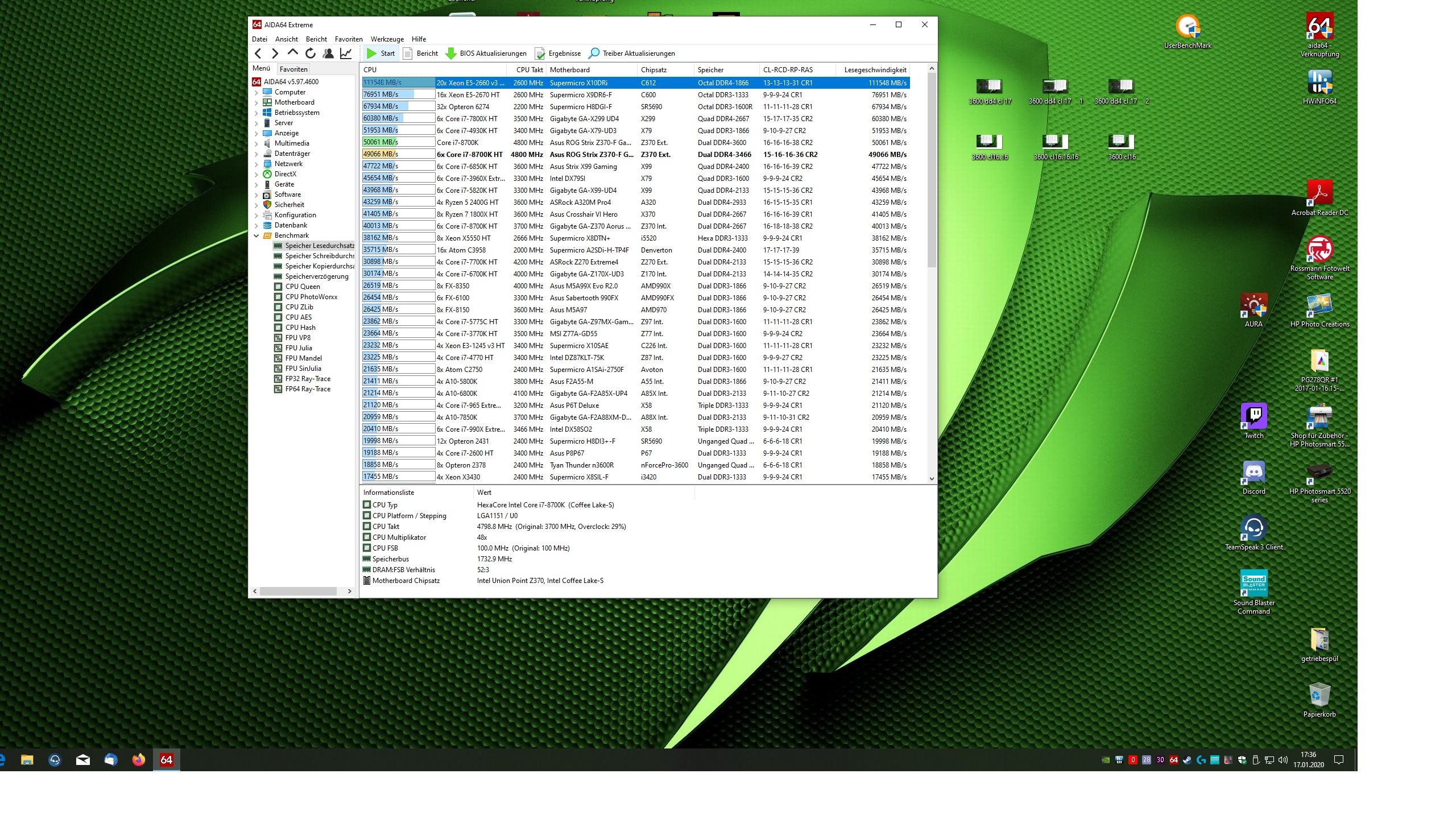
Task: Open the 3600 cl16.16.16 desktop screenshot file
Action: (x=1056, y=147)
